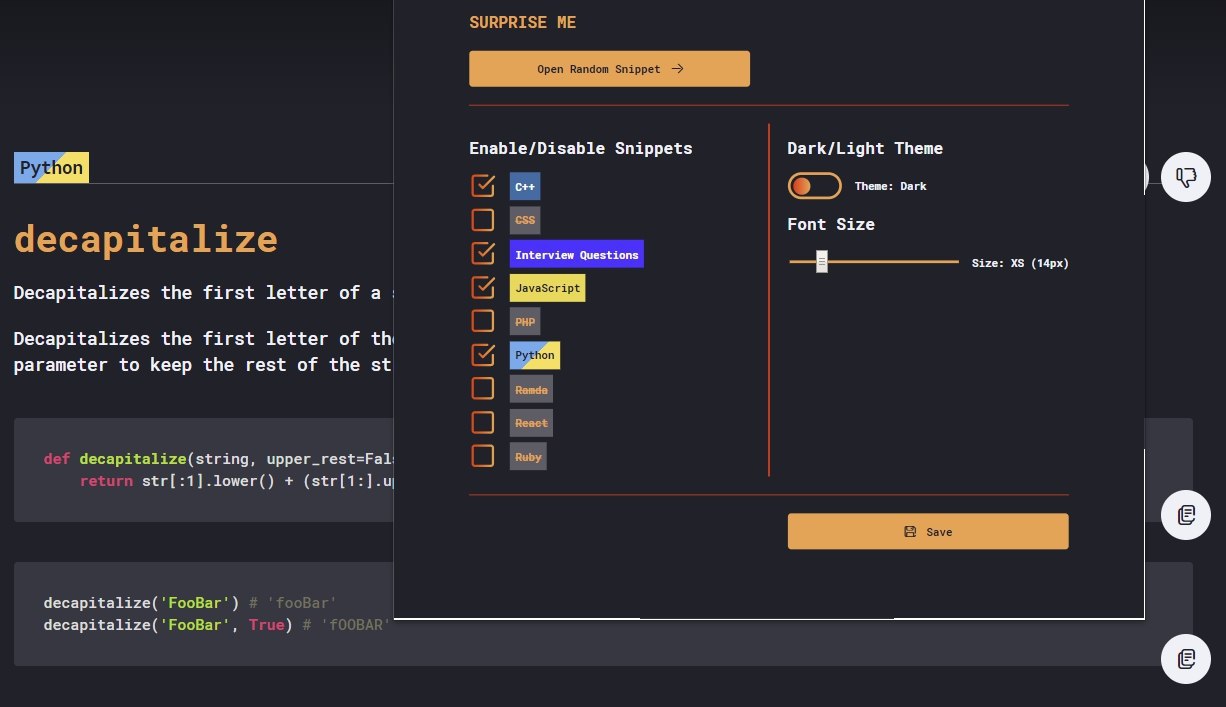Screen dimensions: 1226x707
Task: Enable the Ruby snippets checkbox
Action: coord(483,456)
